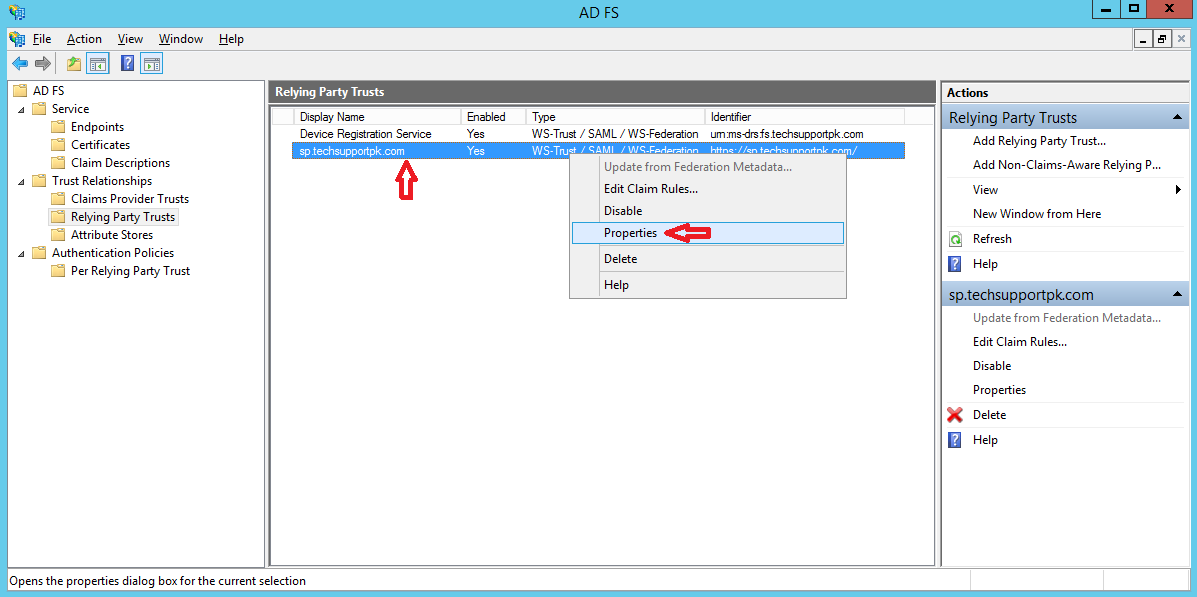Click Add Relying Party Trust action
The height and width of the screenshot is (597, 1197).
pyautogui.click(x=1039, y=140)
